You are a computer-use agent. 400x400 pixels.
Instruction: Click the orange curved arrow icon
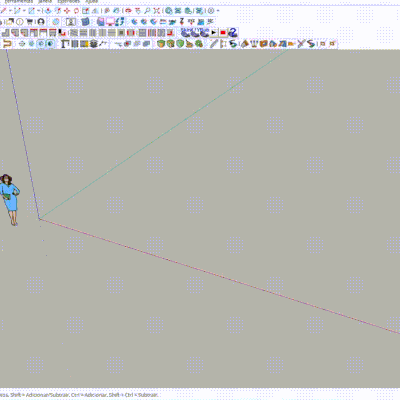coord(7,44)
